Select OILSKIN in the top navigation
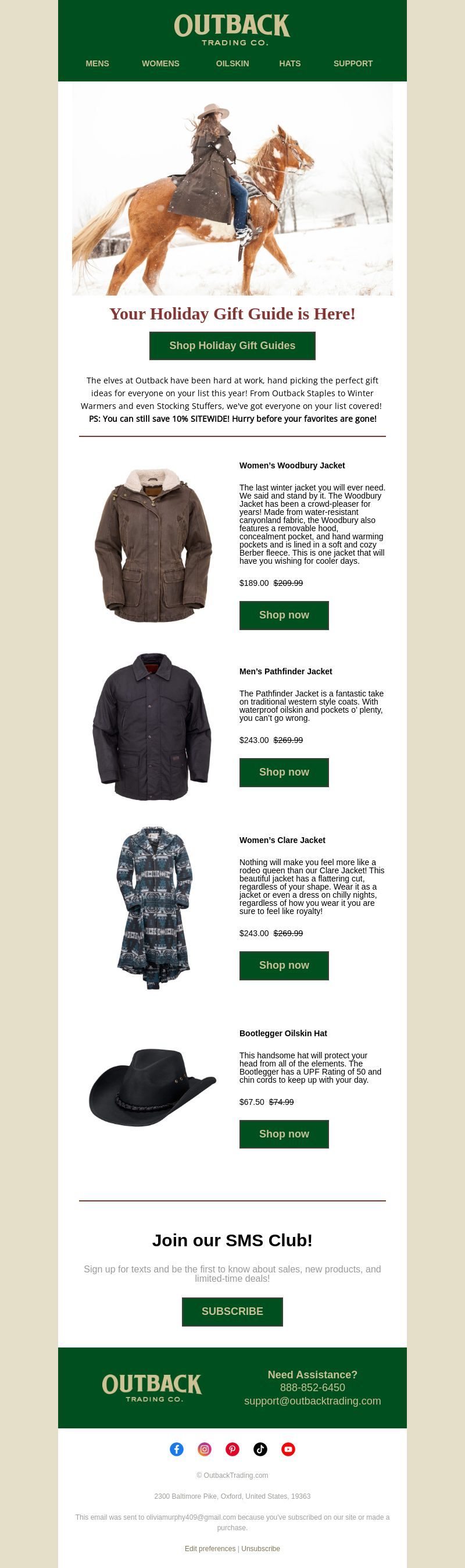Image resolution: width=465 pixels, height=1568 pixels. tap(232, 63)
